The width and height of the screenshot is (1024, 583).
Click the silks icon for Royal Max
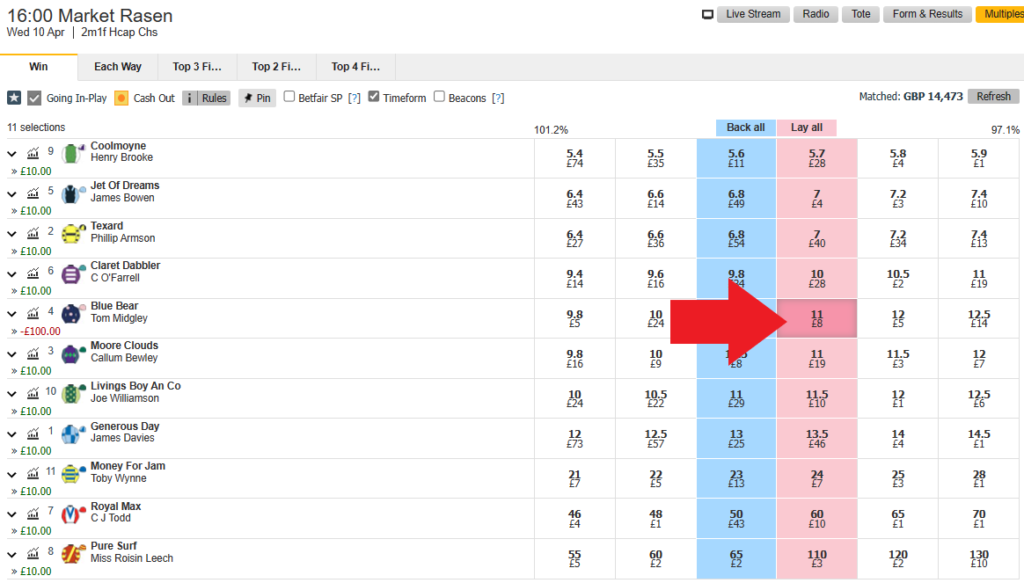point(72,514)
